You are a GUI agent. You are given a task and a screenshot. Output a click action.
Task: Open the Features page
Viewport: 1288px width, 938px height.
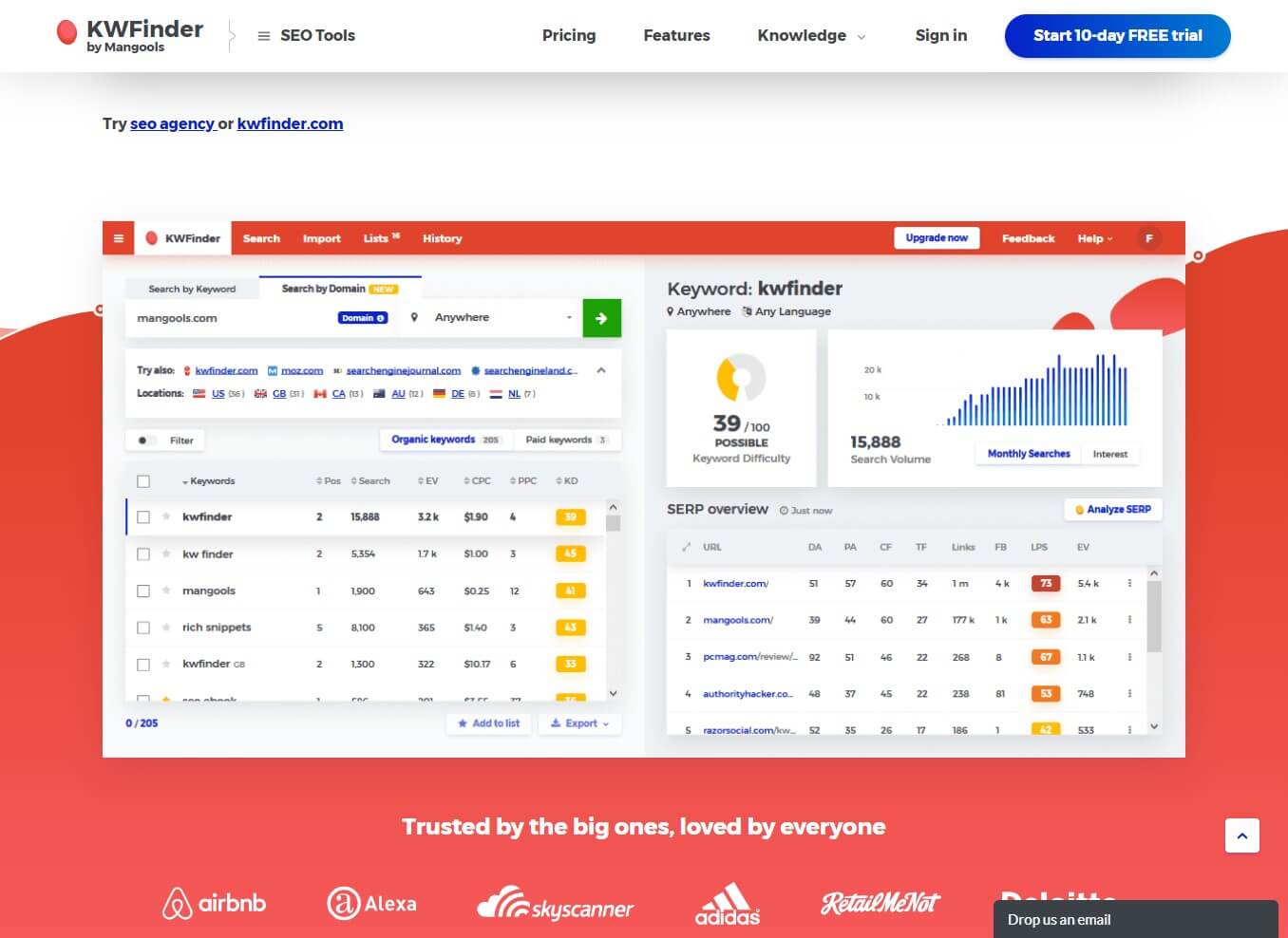[x=676, y=35]
